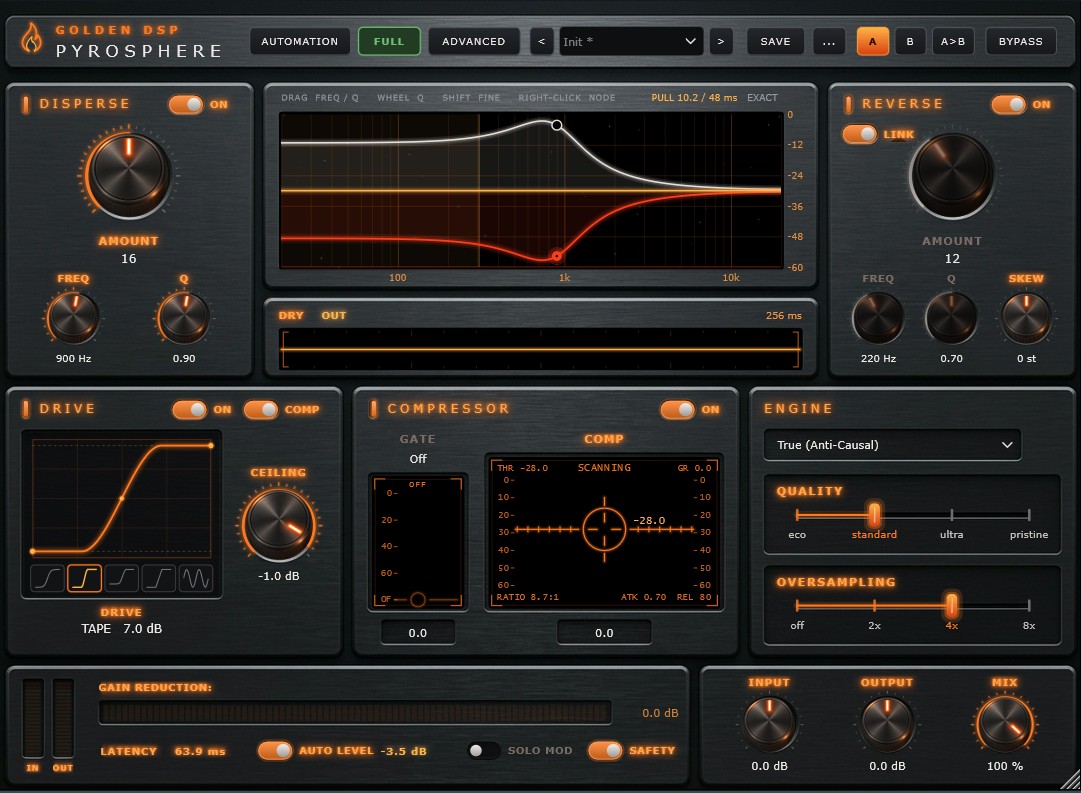Toggle the Drive COMP switch

coord(261,410)
